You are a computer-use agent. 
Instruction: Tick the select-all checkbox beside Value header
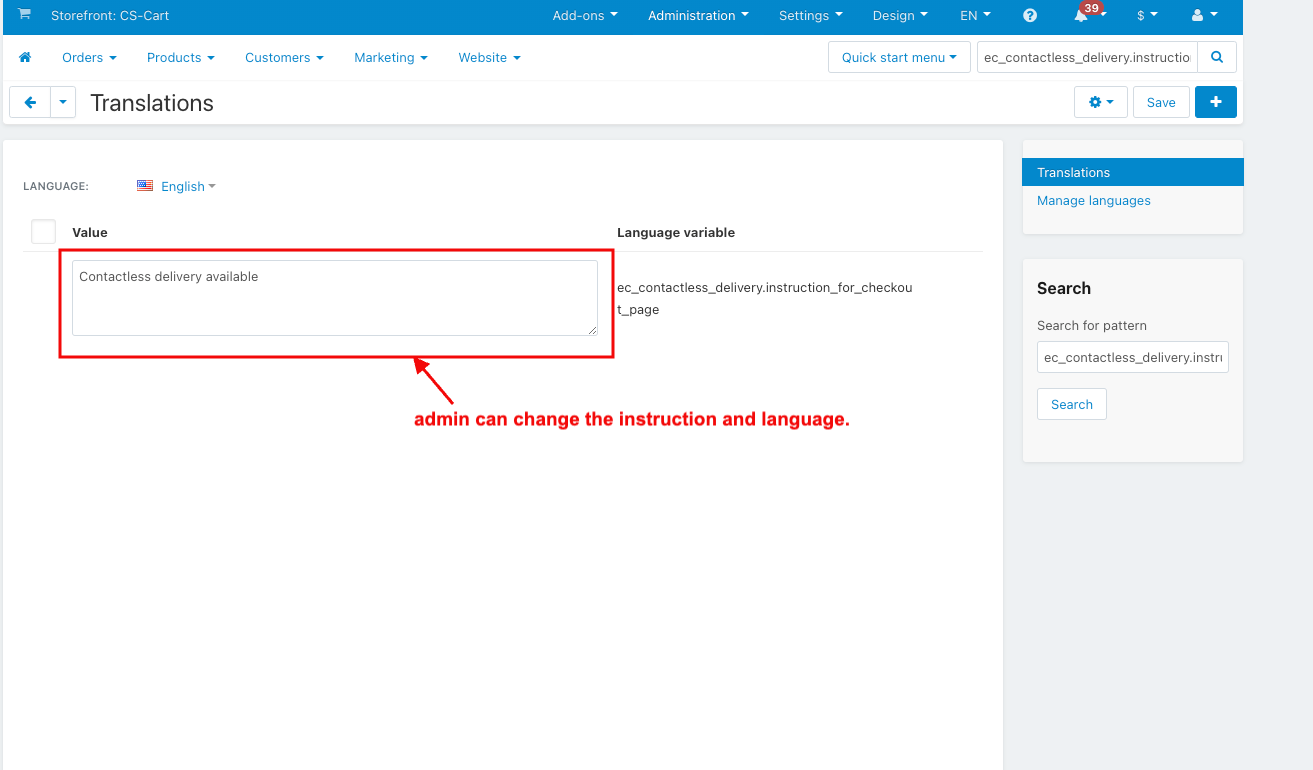(x=43, y=232)
